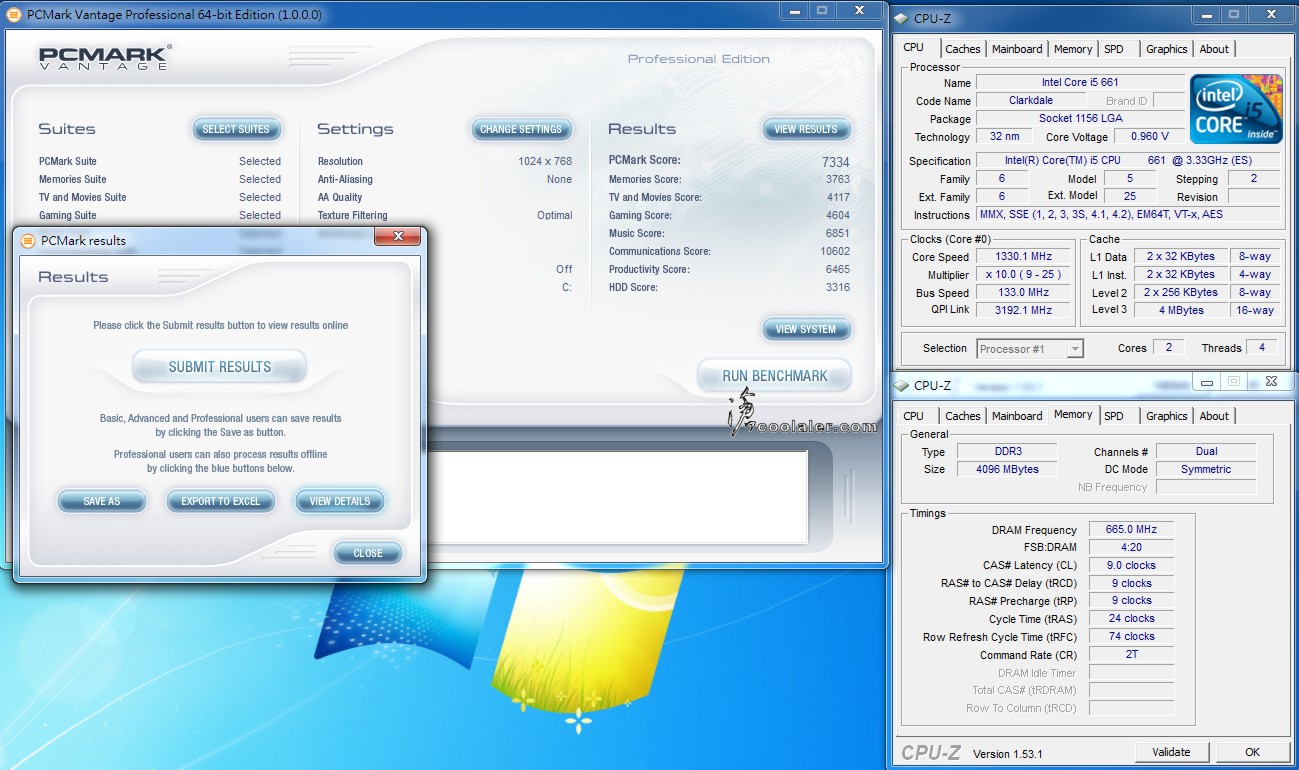Switch to Mainboard tab in top CPU-Z window
This screenshot has width=1299, height=770.
[x=1017, y=49]
